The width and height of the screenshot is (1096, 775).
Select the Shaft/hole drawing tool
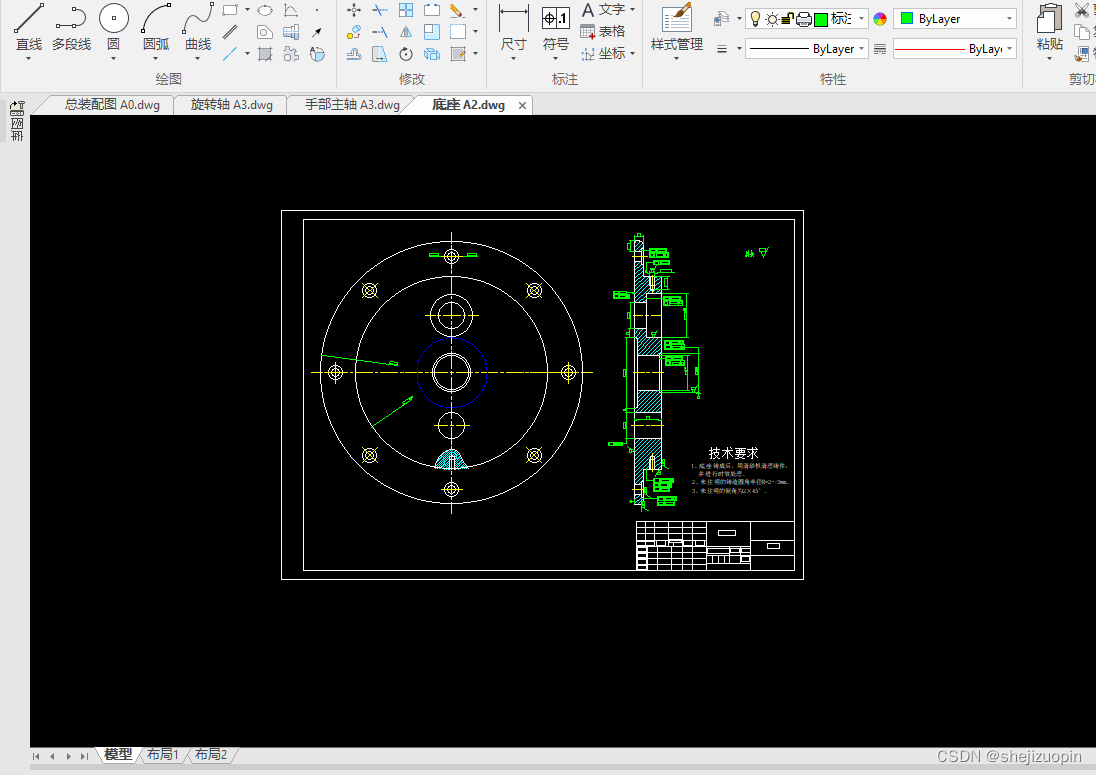291,32
